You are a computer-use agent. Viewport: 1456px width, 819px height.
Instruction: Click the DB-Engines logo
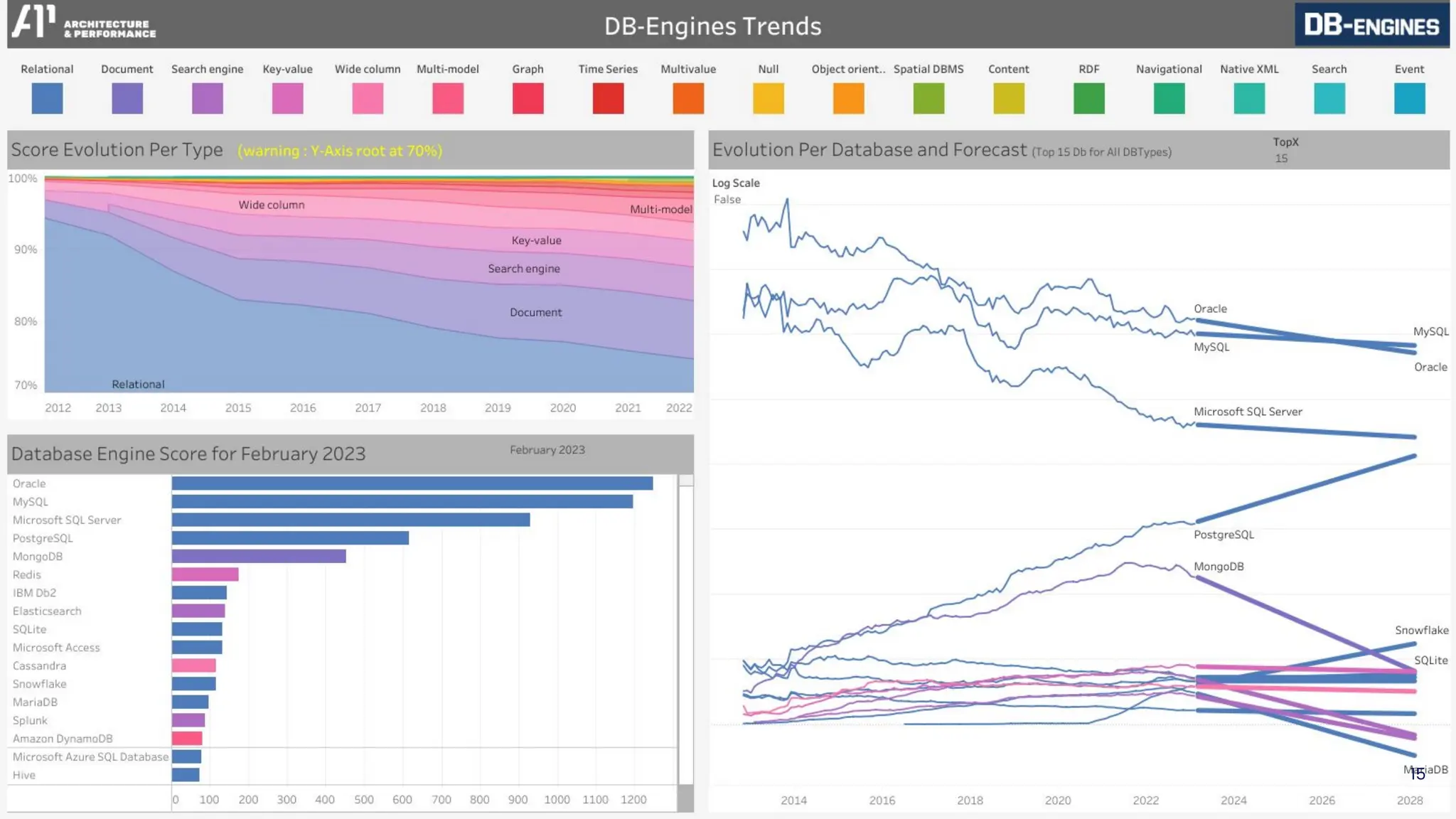pyautogui.click(x=1371, y=25)
